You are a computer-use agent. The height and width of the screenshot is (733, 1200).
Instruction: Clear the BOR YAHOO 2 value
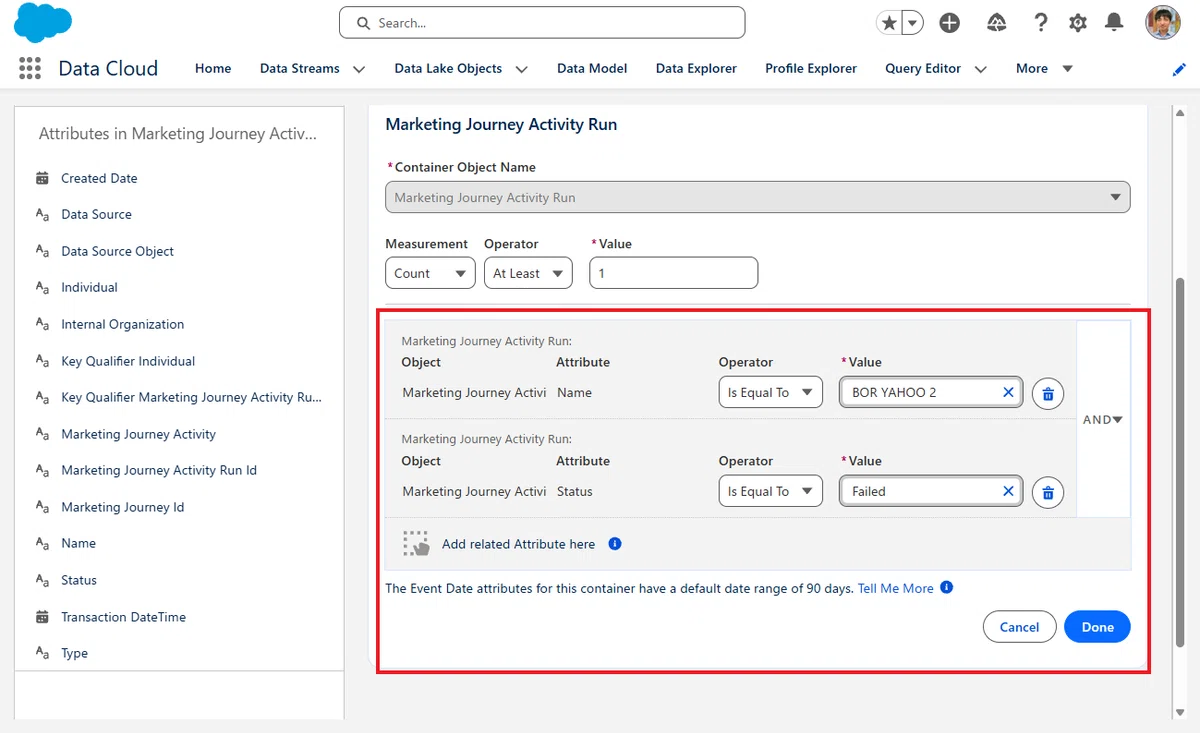pyautogui.click(x=1008, y=393)
